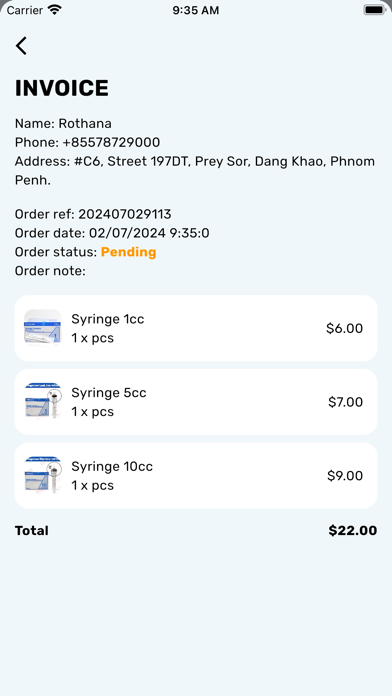Screen dimensions: 392x696
Task: Tap the $22.00 total amount
Action: [x=353, y=531]
